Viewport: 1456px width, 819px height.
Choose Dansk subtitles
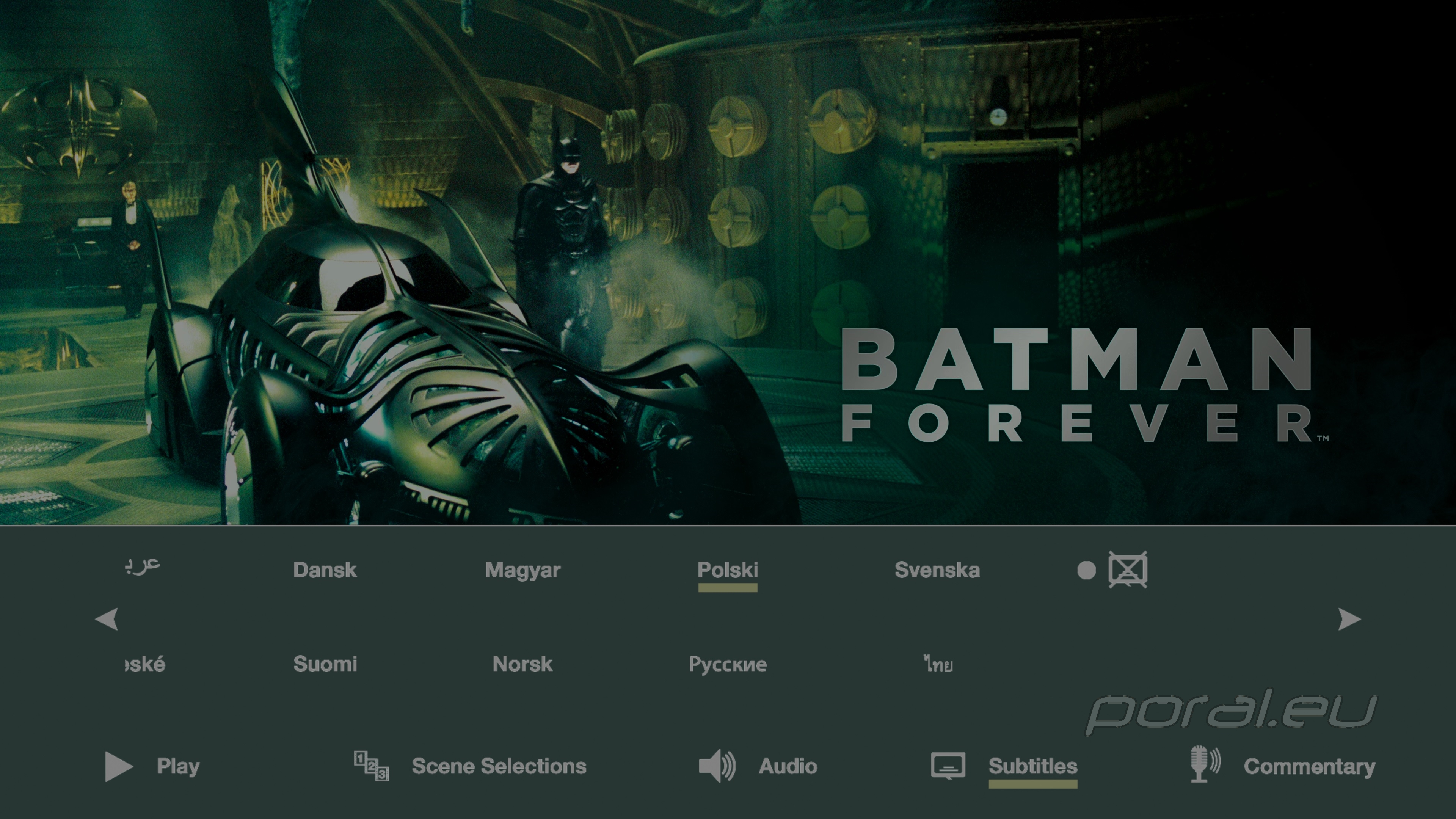pyautogui.click(x=325, y=570)
